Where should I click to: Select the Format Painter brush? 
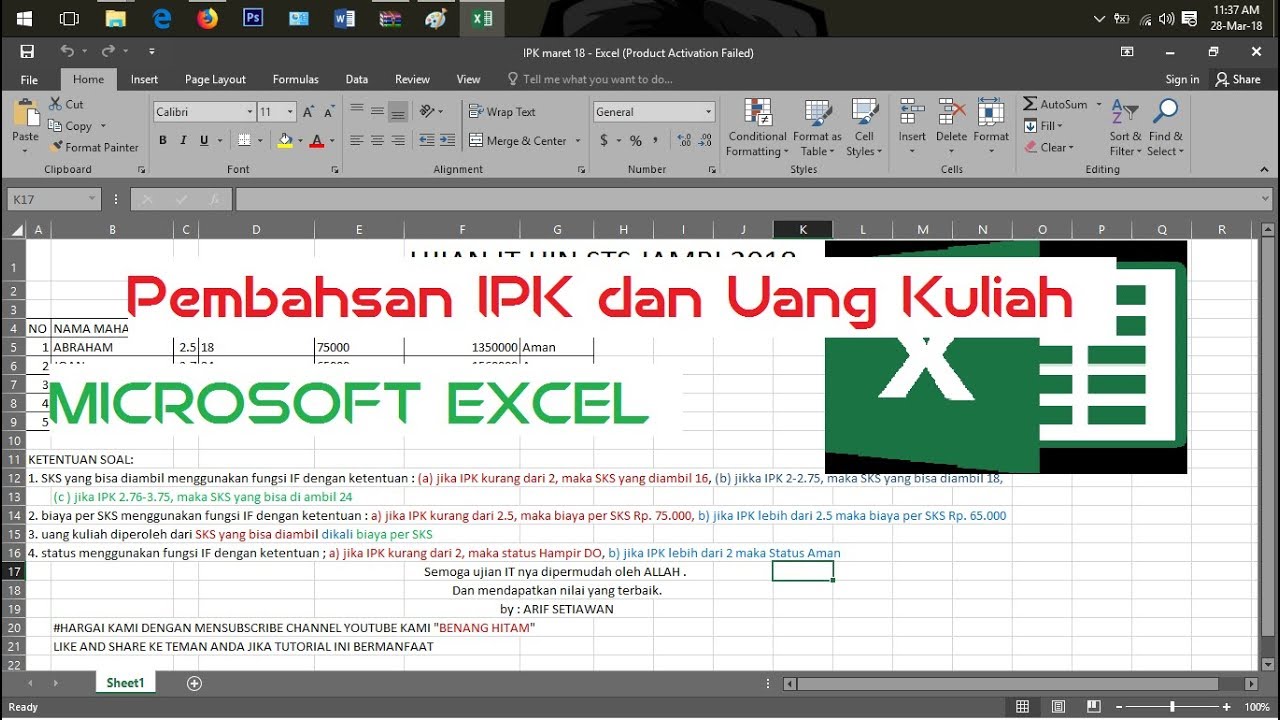click(x=94, y=147)
